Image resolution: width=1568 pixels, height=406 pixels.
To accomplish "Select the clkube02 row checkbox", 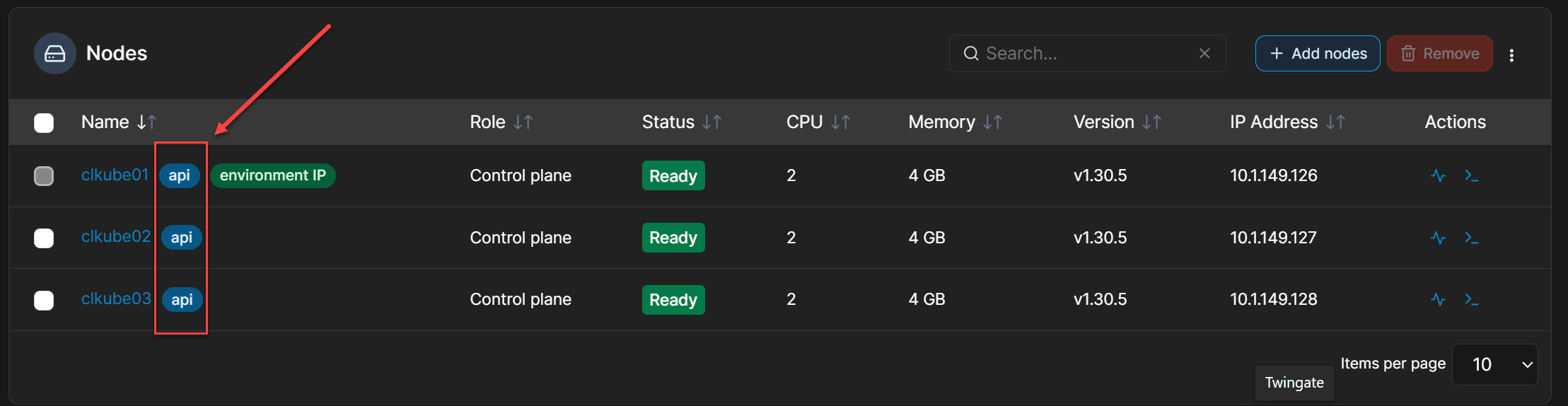I will point(44,238).
